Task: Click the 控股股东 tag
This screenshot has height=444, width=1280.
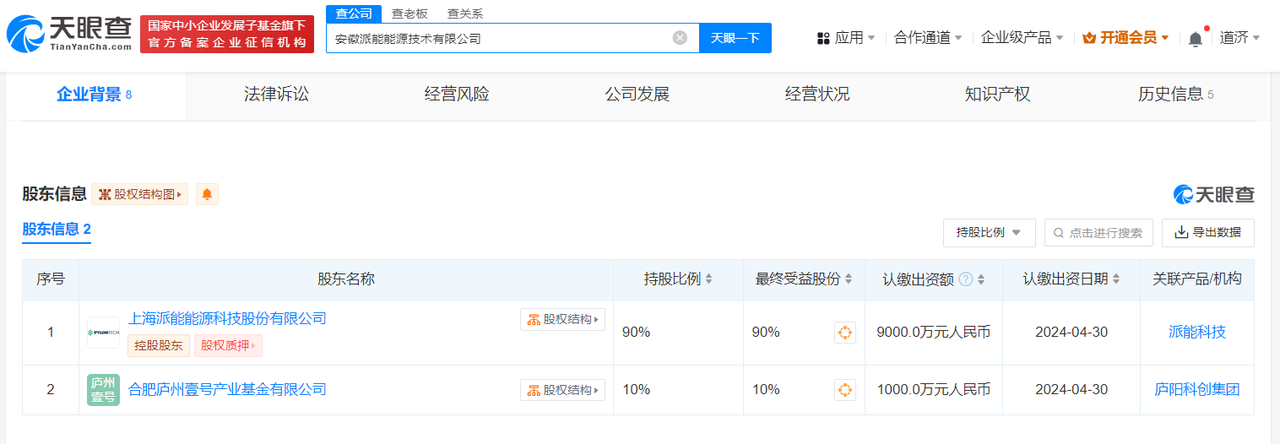Action: [158, 346]
